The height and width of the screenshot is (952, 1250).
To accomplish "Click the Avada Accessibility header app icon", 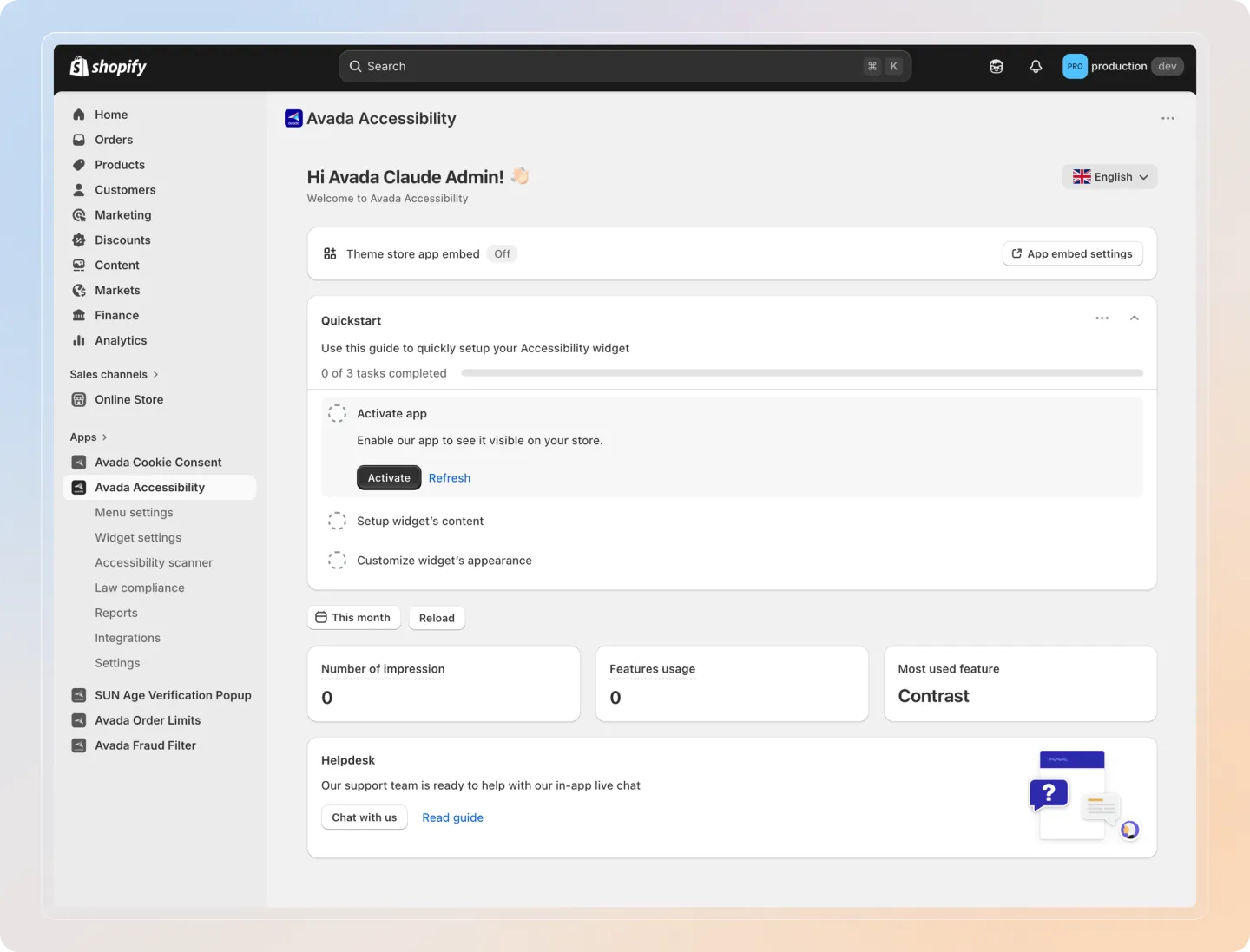I will [293, 119].
